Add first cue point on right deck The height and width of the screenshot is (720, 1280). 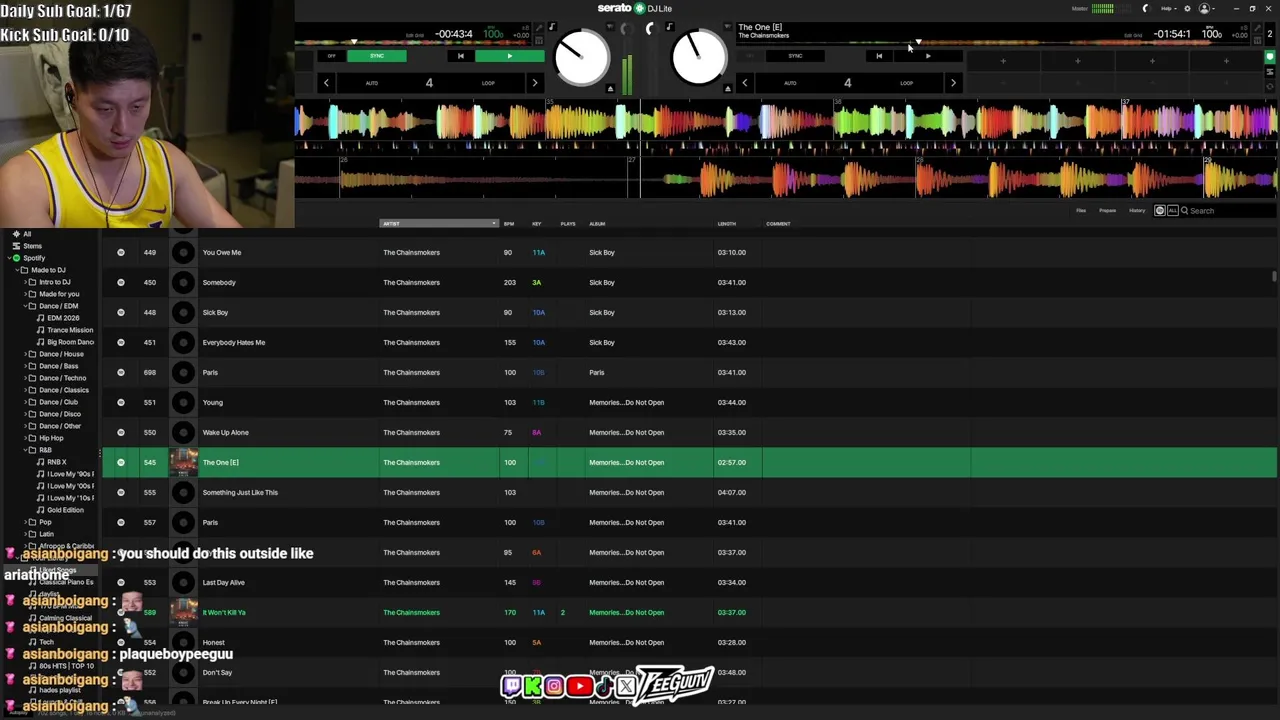(1003, 61)
